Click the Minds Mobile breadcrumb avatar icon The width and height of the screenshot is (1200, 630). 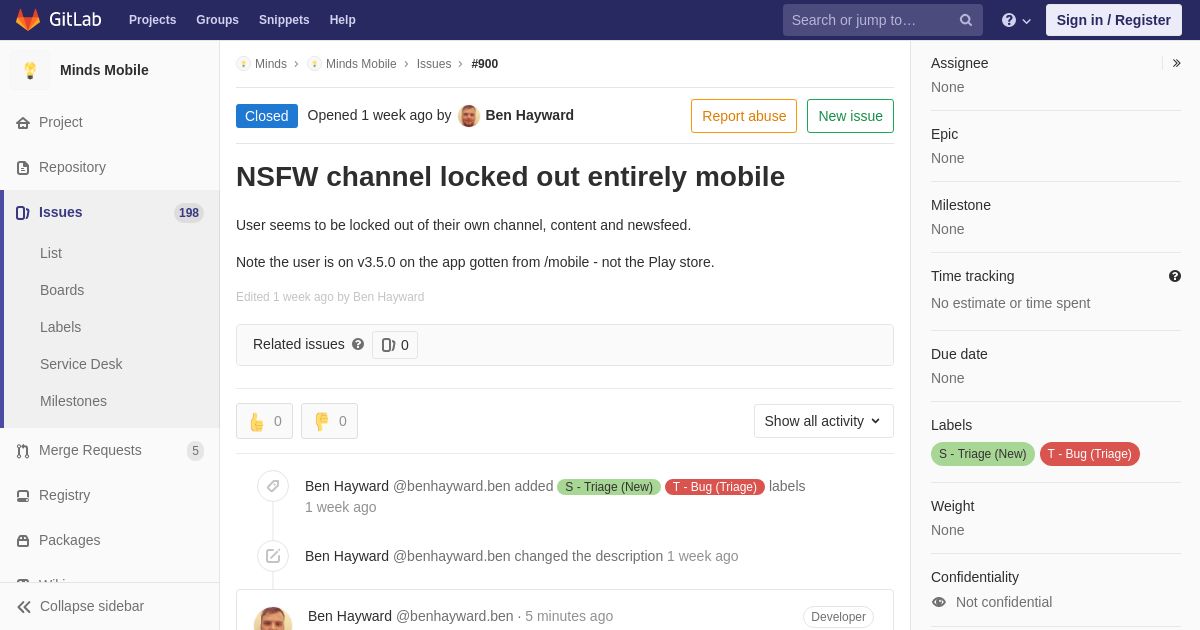[x=314, y=64]
